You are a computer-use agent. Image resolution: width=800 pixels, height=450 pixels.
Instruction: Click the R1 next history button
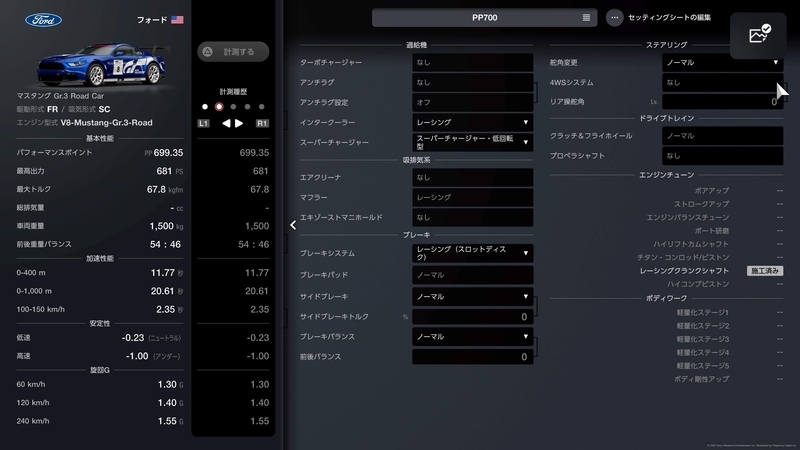point(262,123)
